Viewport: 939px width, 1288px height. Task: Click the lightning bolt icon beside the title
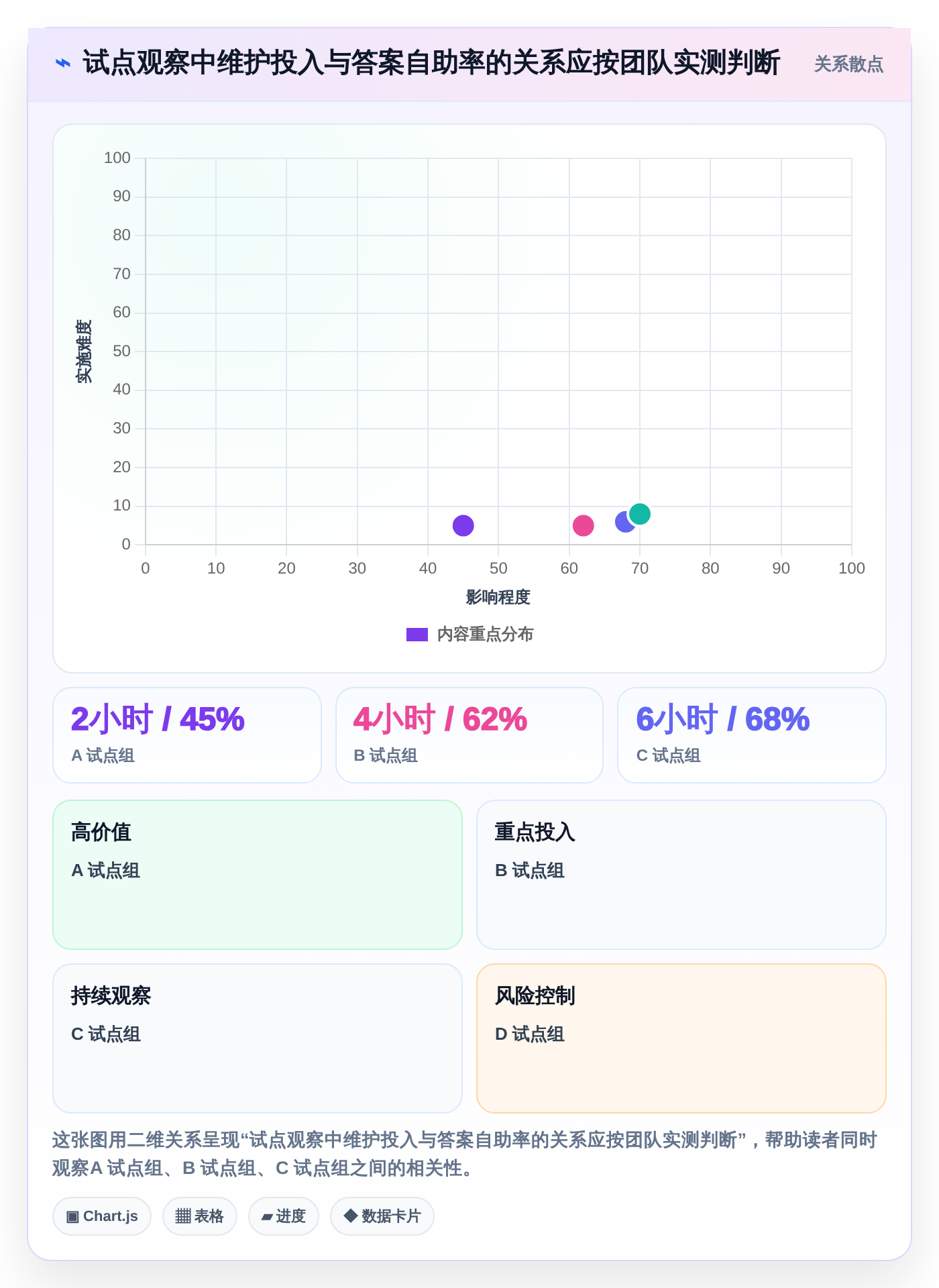coord(62,64)
